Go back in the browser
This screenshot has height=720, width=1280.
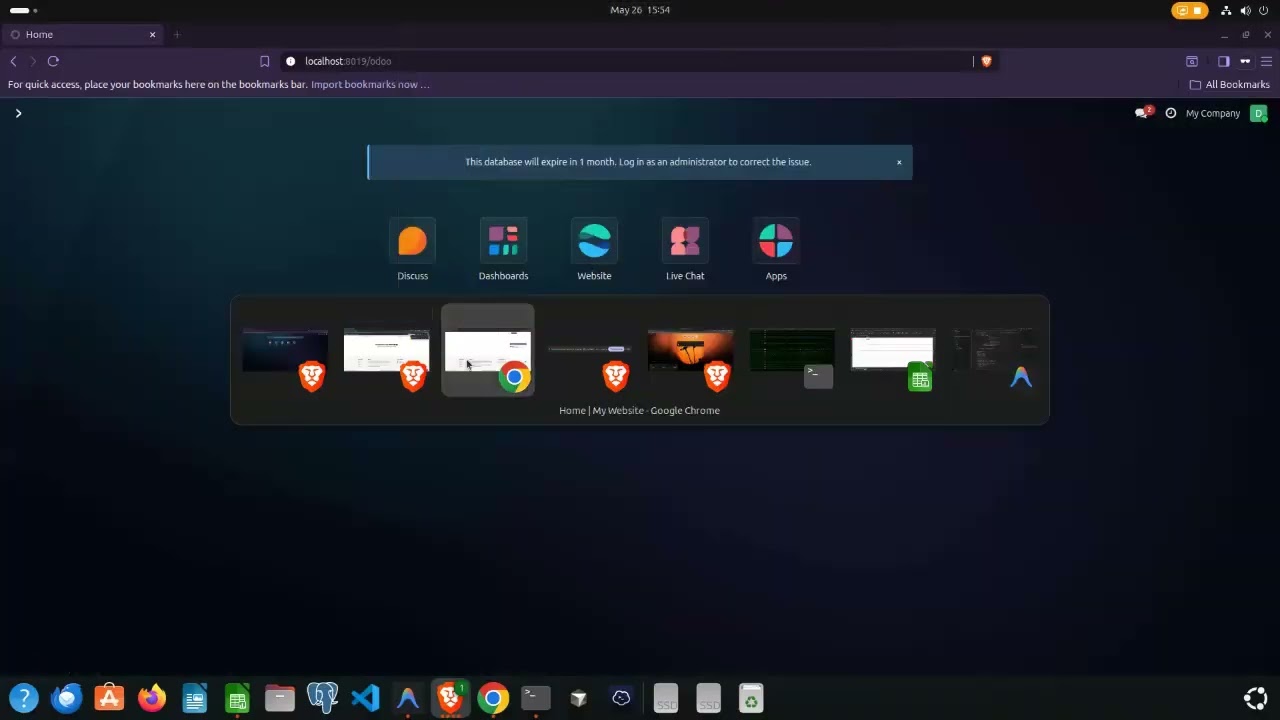coord(13,61)
